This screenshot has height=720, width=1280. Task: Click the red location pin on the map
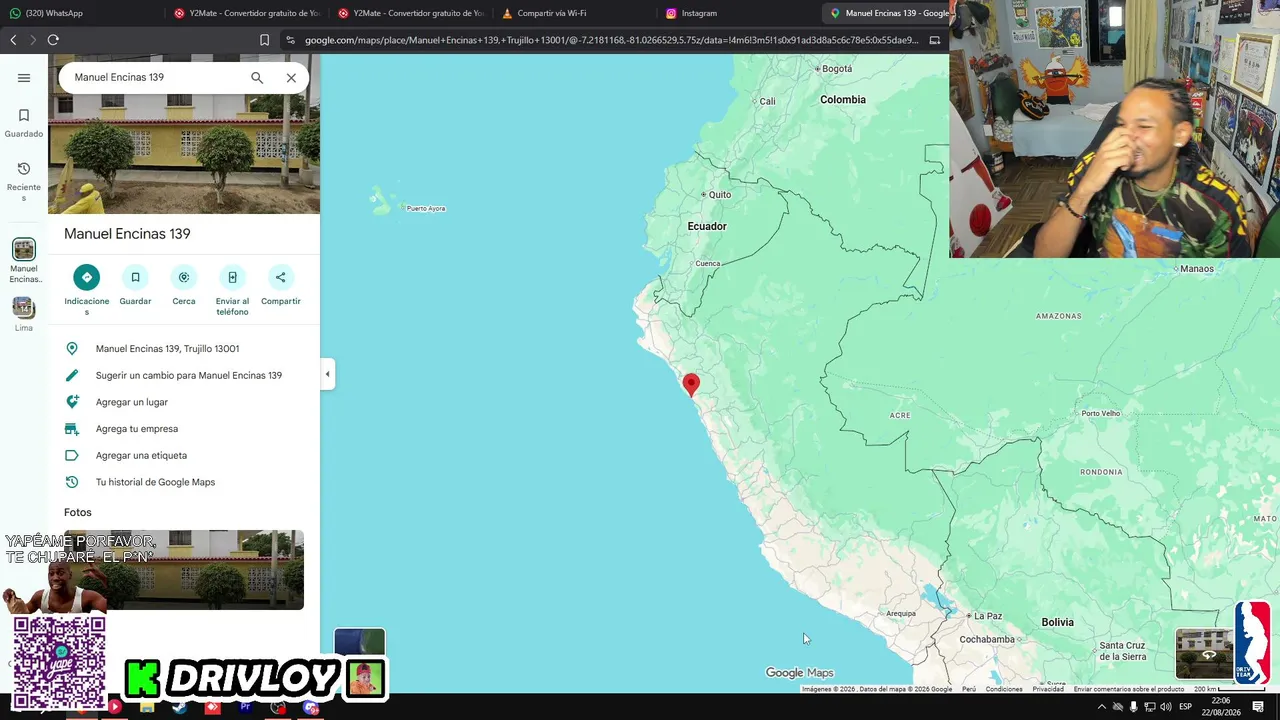(691, 385)
